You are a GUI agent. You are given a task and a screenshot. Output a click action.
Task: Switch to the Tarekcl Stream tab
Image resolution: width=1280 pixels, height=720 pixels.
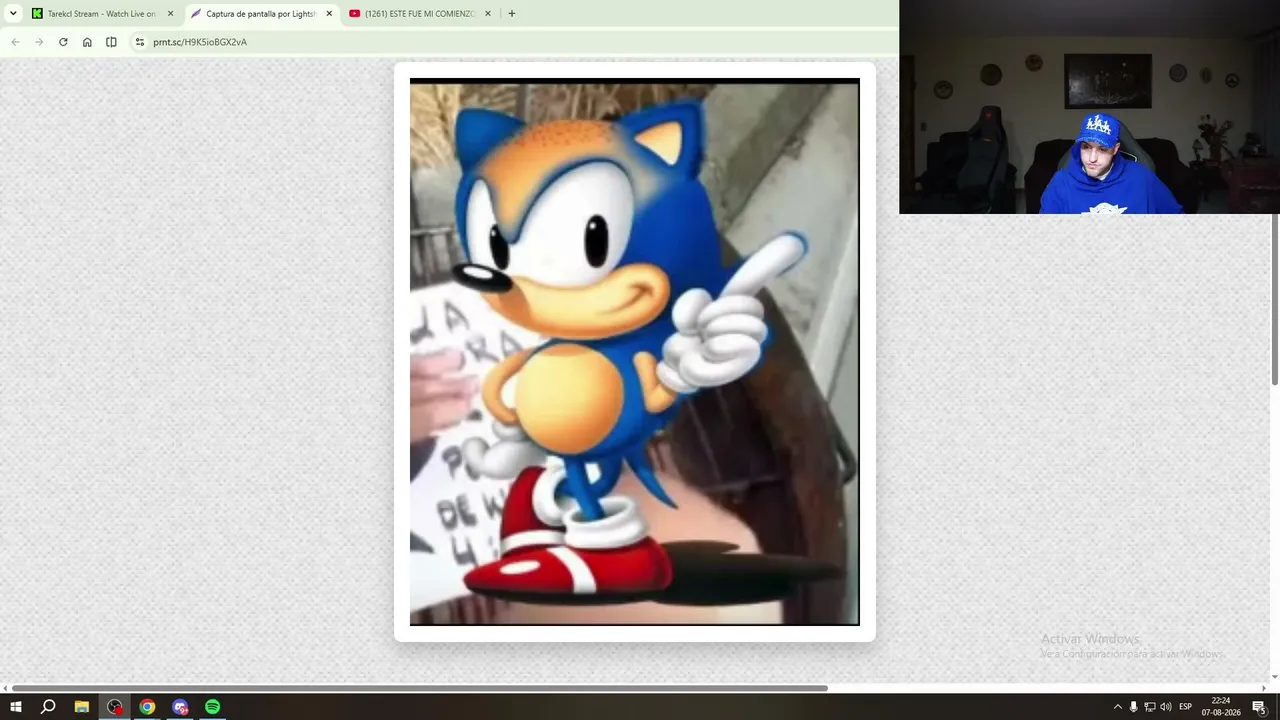point(103,14)
